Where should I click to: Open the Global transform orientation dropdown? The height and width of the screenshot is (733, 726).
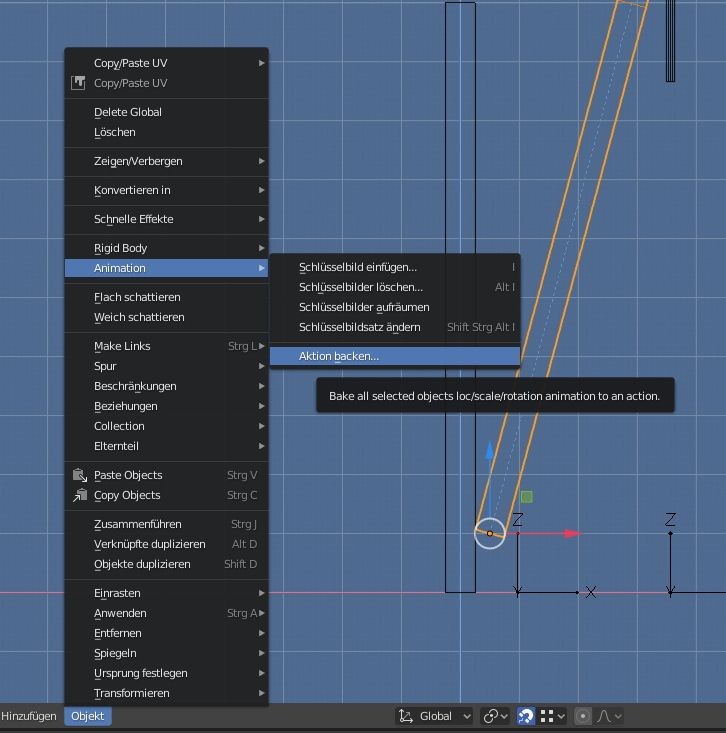(x=434, y=716)
